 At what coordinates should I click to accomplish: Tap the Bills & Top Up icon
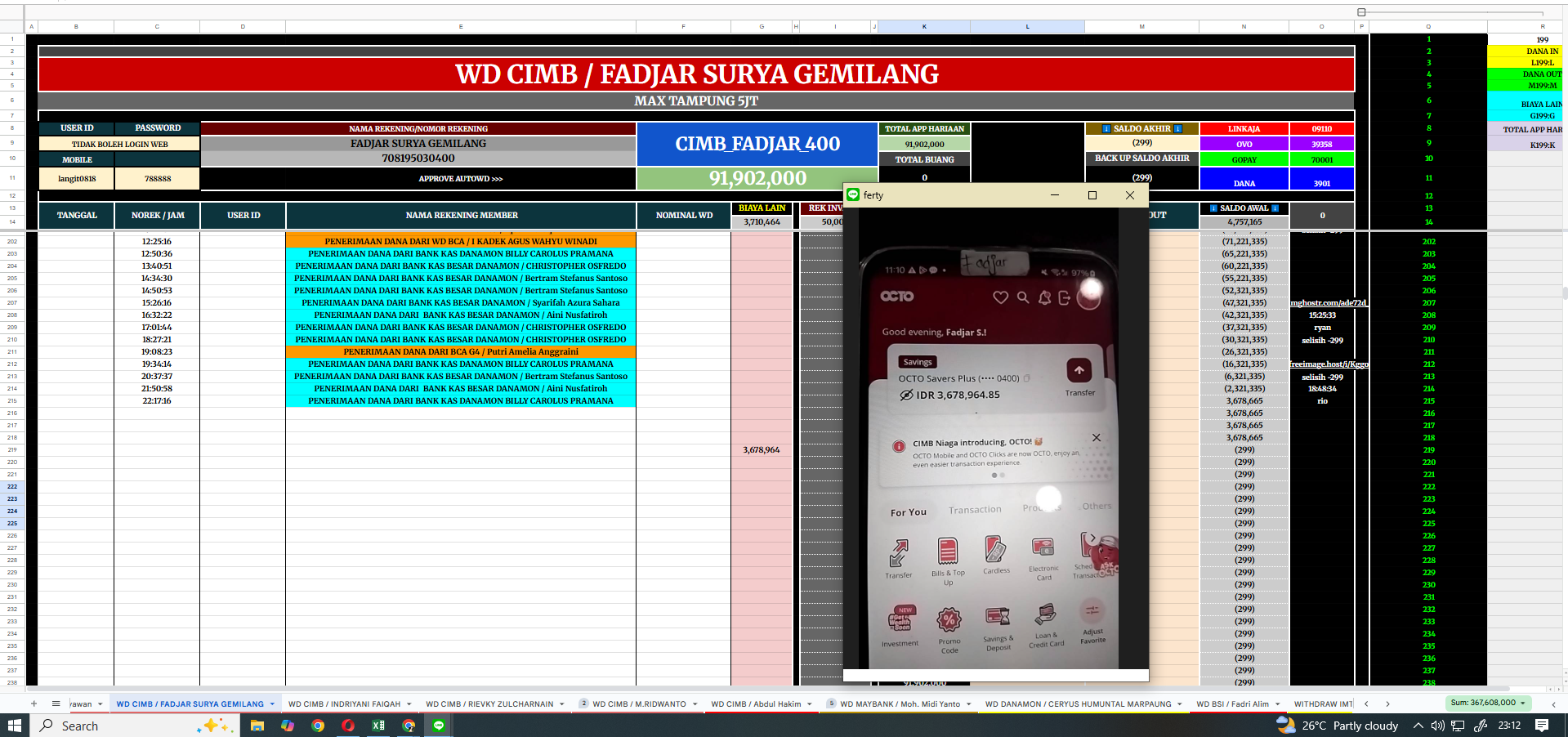click(x=948, y=551)
